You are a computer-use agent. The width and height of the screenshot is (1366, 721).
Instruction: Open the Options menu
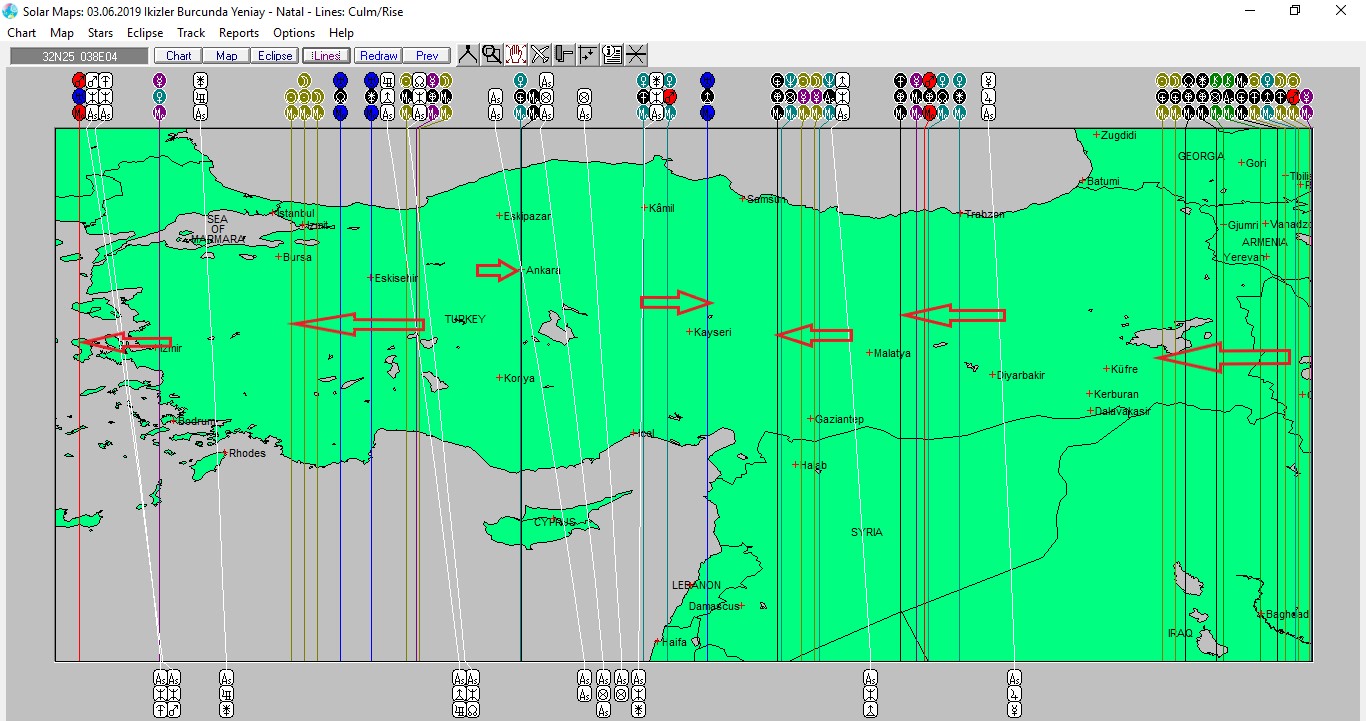(x=294, y=33)
